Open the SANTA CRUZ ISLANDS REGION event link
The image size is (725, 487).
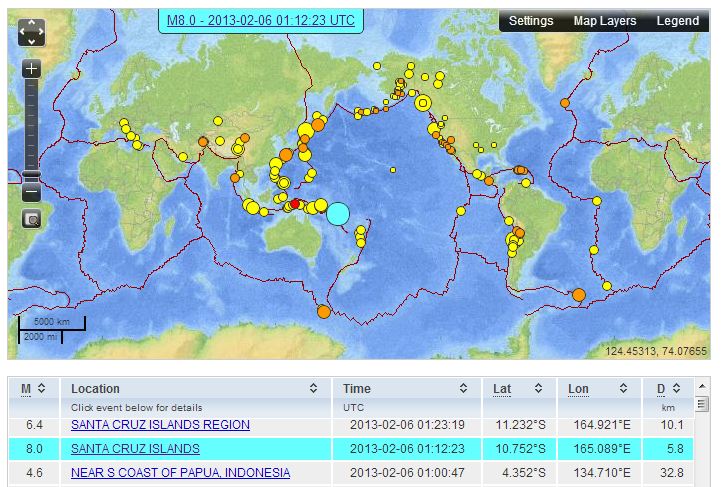click(160, 425)
